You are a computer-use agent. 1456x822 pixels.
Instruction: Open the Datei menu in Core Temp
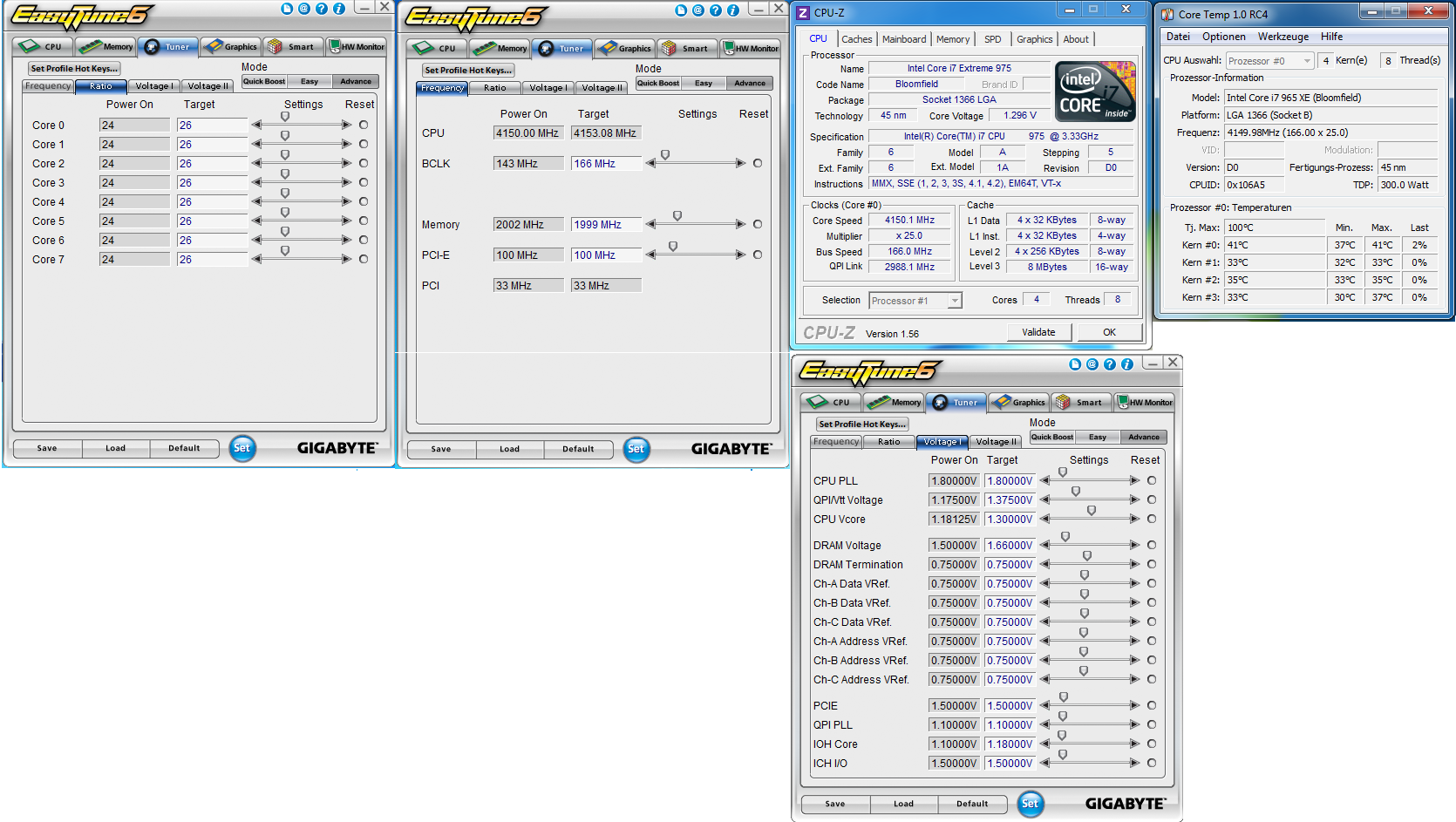[1178, 37]
